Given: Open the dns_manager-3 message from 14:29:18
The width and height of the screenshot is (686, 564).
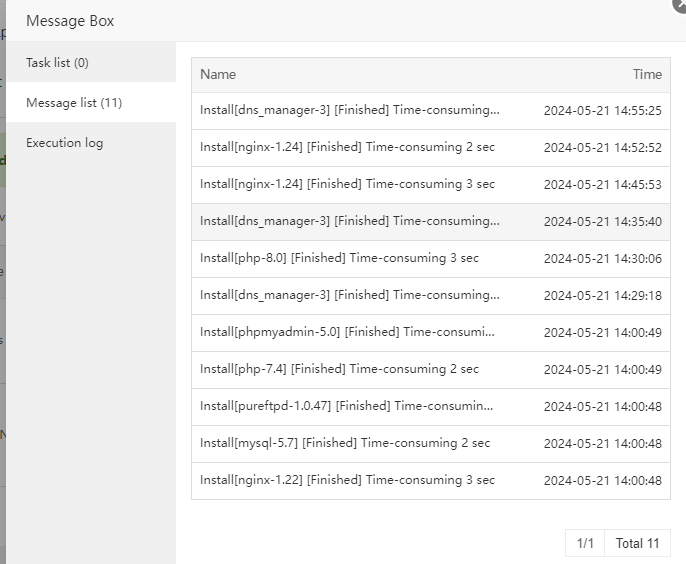Looking at the screenshot, I should click(x=349, y=295).
